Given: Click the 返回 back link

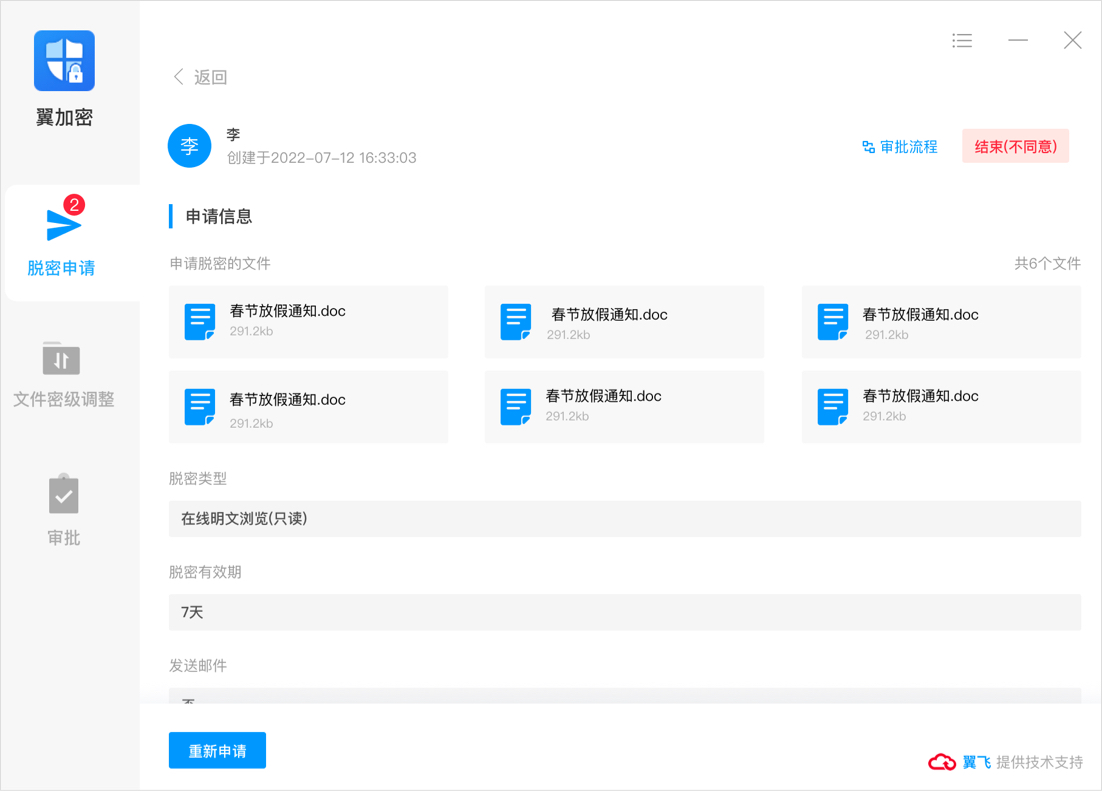Looking at the screenshot, I should point(198,77).
